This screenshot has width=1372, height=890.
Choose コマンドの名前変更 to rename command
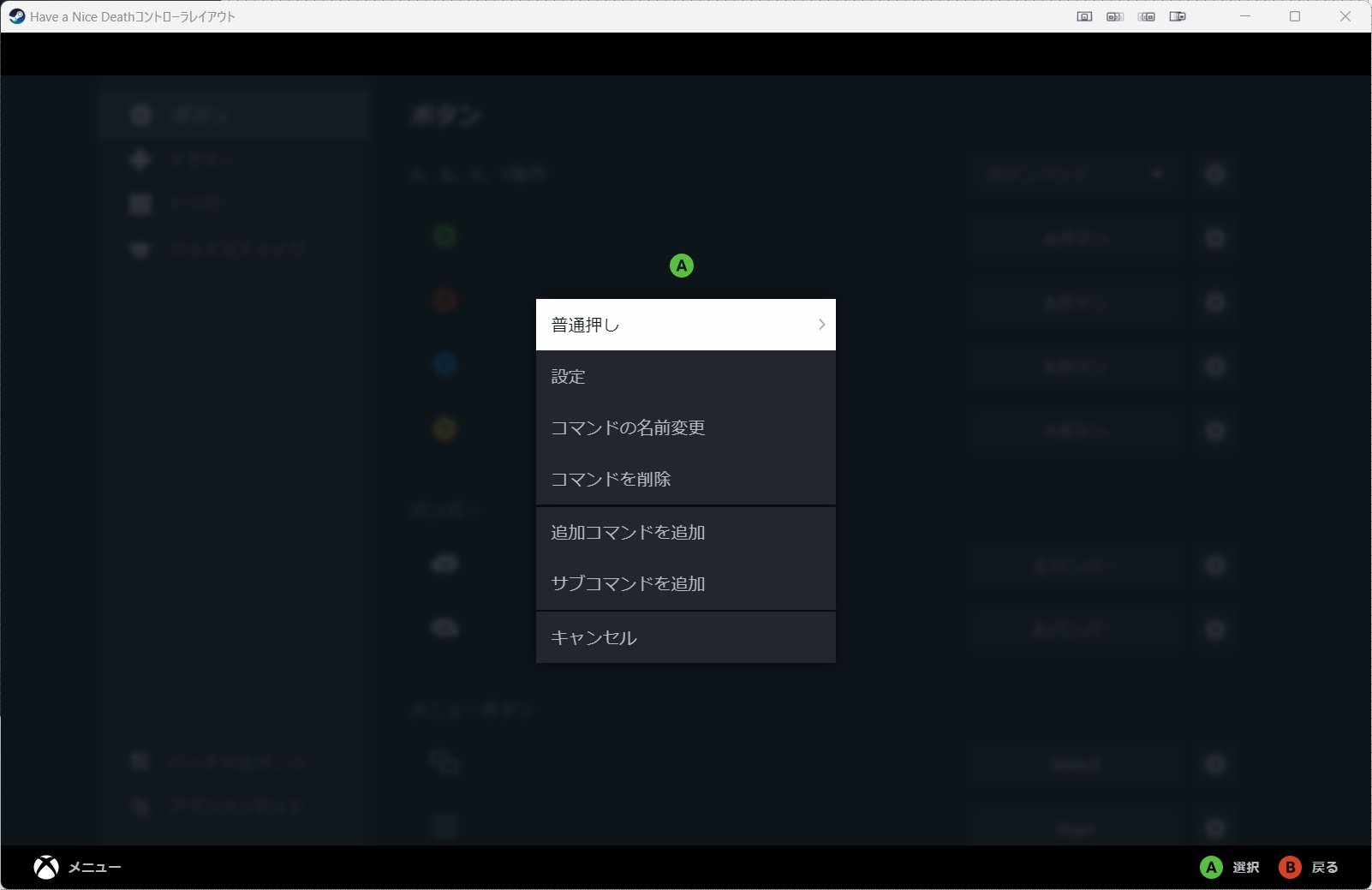tap(685, 427)
